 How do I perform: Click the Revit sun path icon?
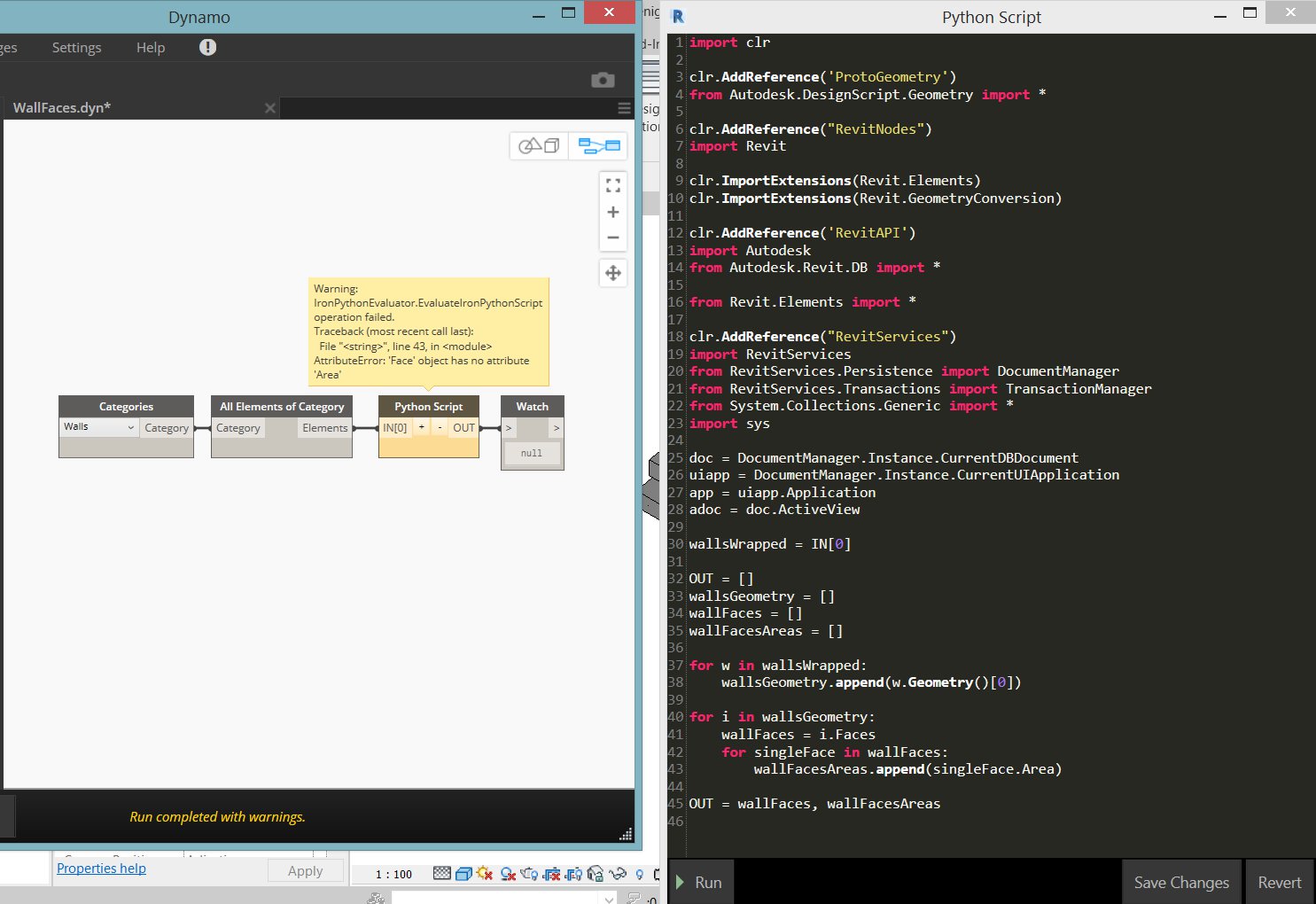pos(485,874)
